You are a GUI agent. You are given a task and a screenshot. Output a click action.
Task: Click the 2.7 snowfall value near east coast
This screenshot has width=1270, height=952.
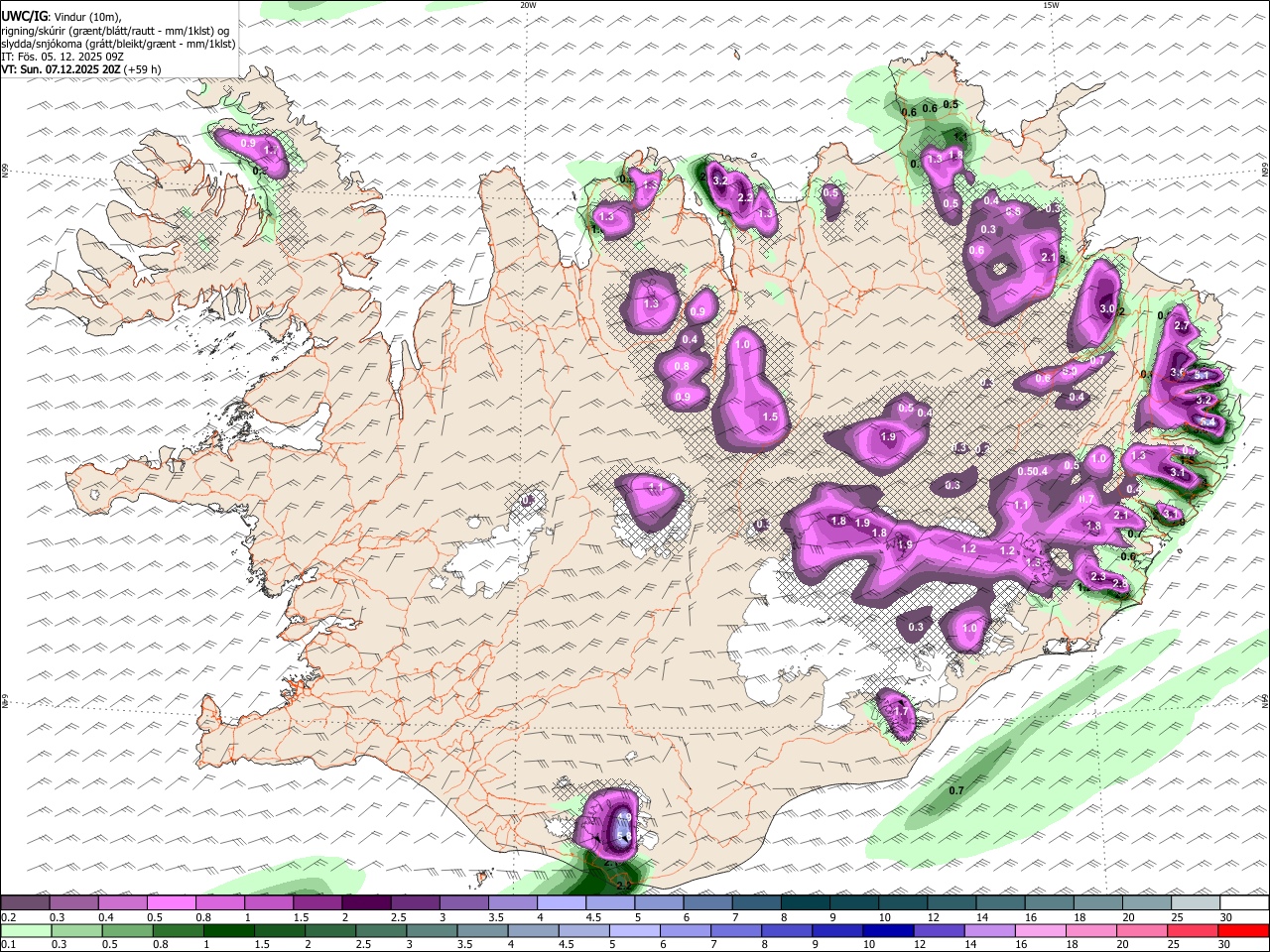[x=1181, y=326]
